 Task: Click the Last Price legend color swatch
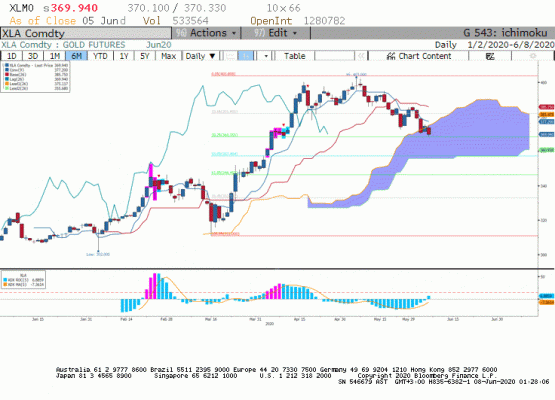[6, 65]
